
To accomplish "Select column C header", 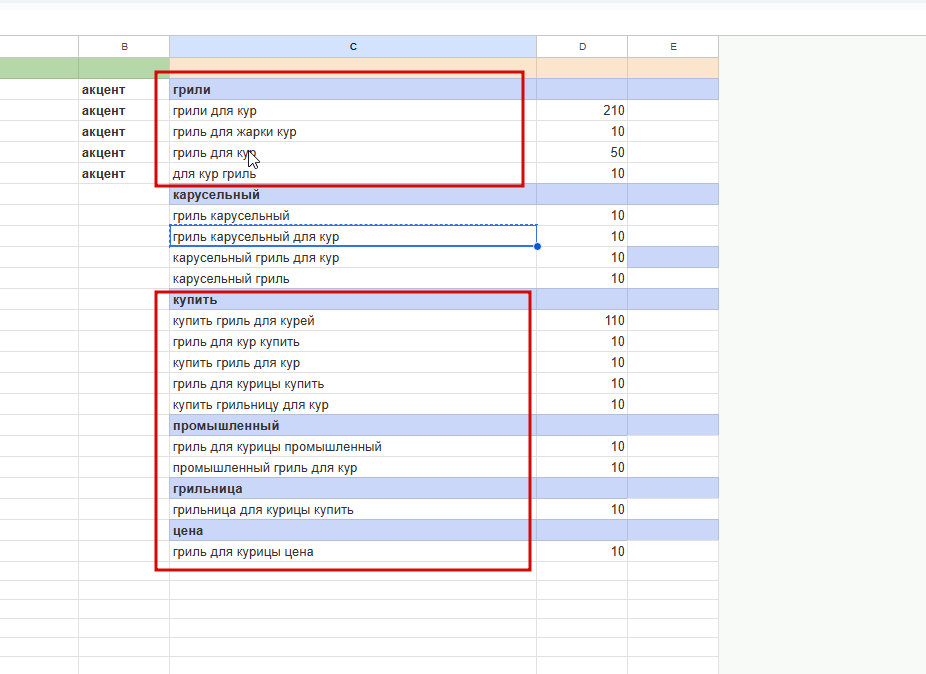I will 353,47.
